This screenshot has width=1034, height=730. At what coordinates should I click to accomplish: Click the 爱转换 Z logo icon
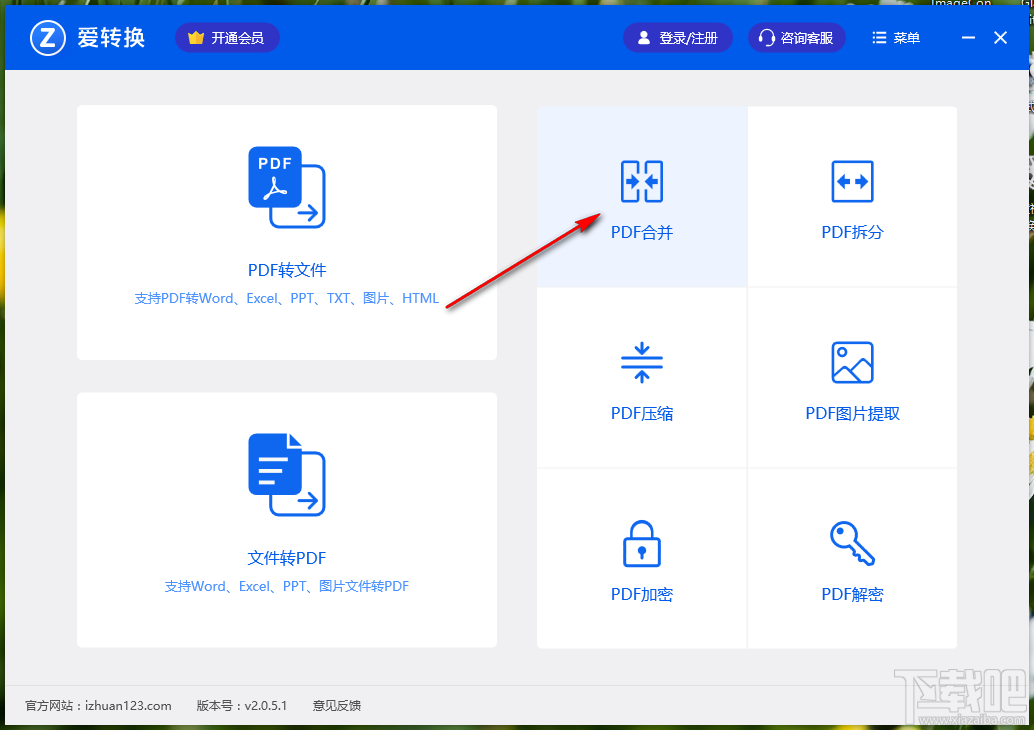47,37
